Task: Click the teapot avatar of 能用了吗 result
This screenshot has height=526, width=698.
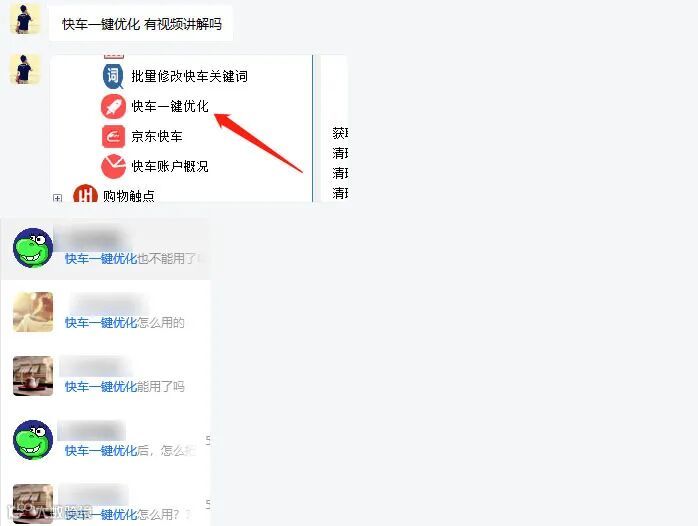Action: click(x=33, y=376)
